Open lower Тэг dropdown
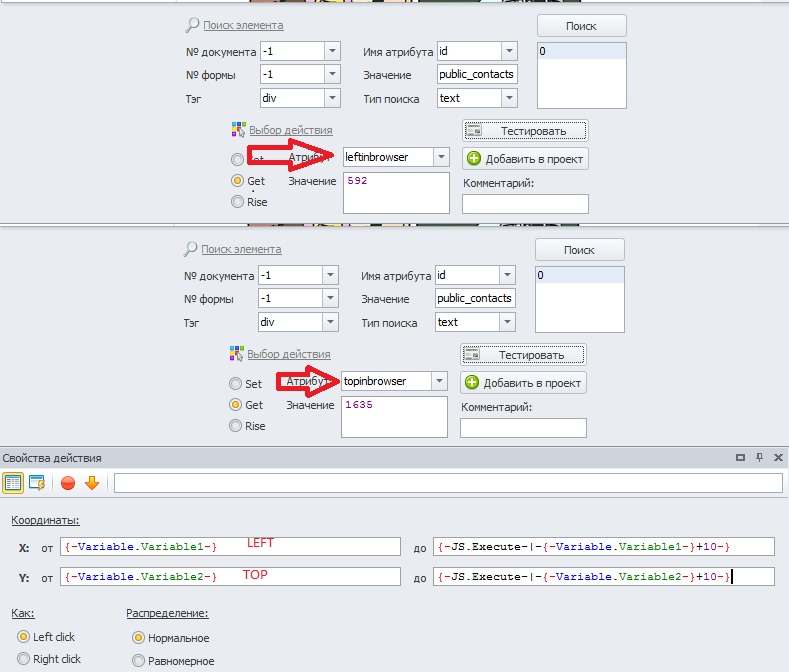 pyautogui.click(x=330, y=322)
